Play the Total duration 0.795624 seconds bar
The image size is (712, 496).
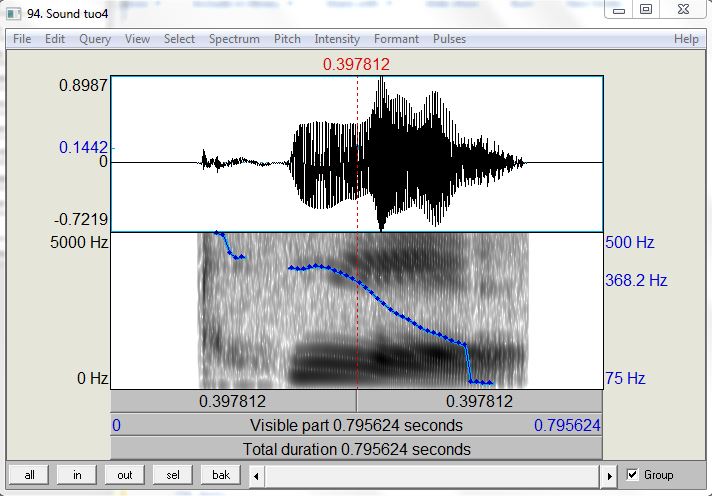pyautogui.click(x=356, y=449)
